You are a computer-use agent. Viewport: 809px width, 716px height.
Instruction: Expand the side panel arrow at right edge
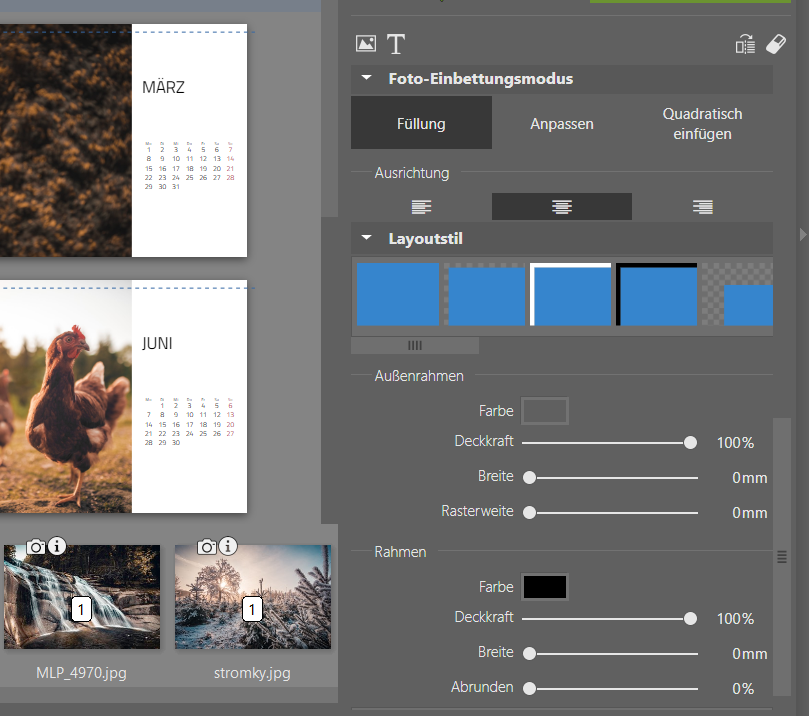[x=802, y=234]
